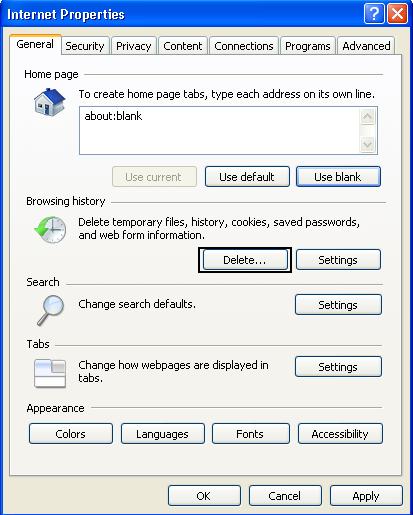Click inside the about:blank home page field

(x=219, y=130)
